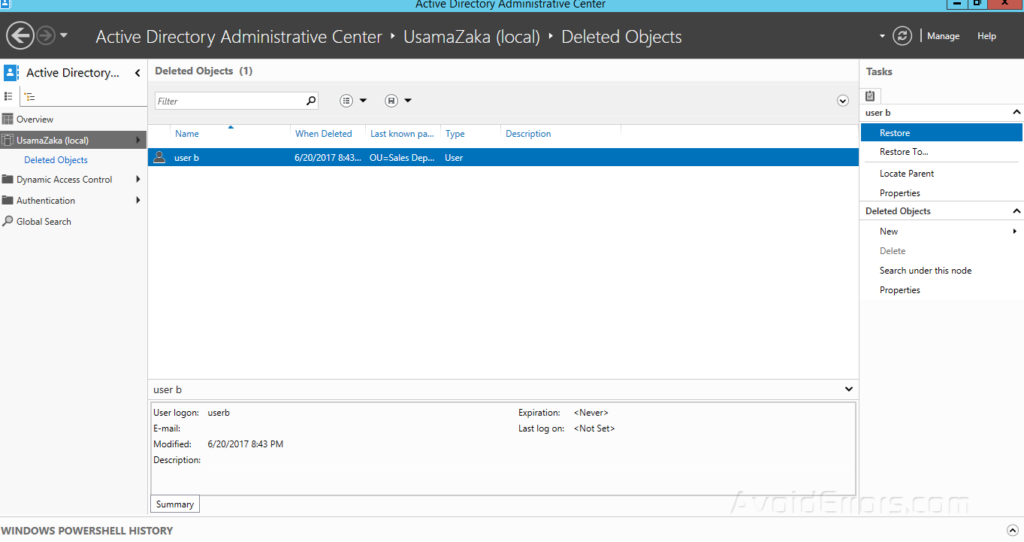Open the saved queries dropdown
The image size is (1024, 542).
398,101
